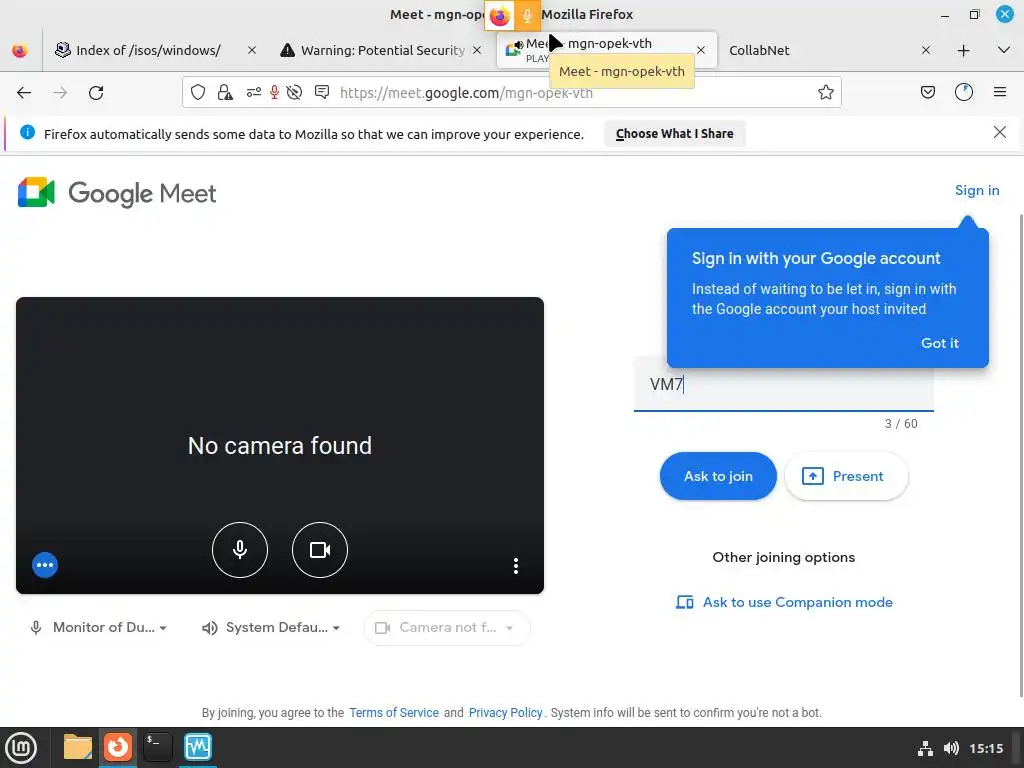This screenshot has width=1024, height=768.
Task: Close the Warning: Potential Security tab
Action: click(x=477, y=50)
